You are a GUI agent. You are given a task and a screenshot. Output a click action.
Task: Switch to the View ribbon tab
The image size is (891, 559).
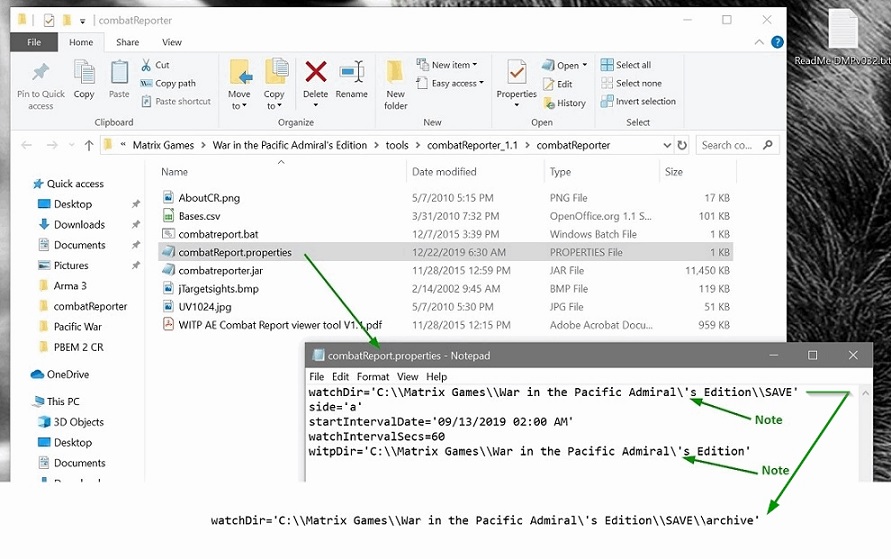click(172, 42)
